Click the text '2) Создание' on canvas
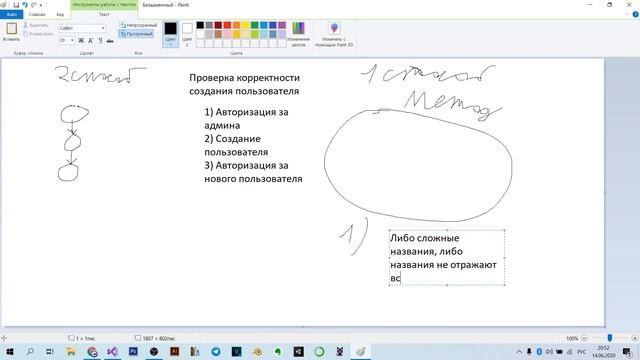 pyautogui.click(x=233, y=139)
